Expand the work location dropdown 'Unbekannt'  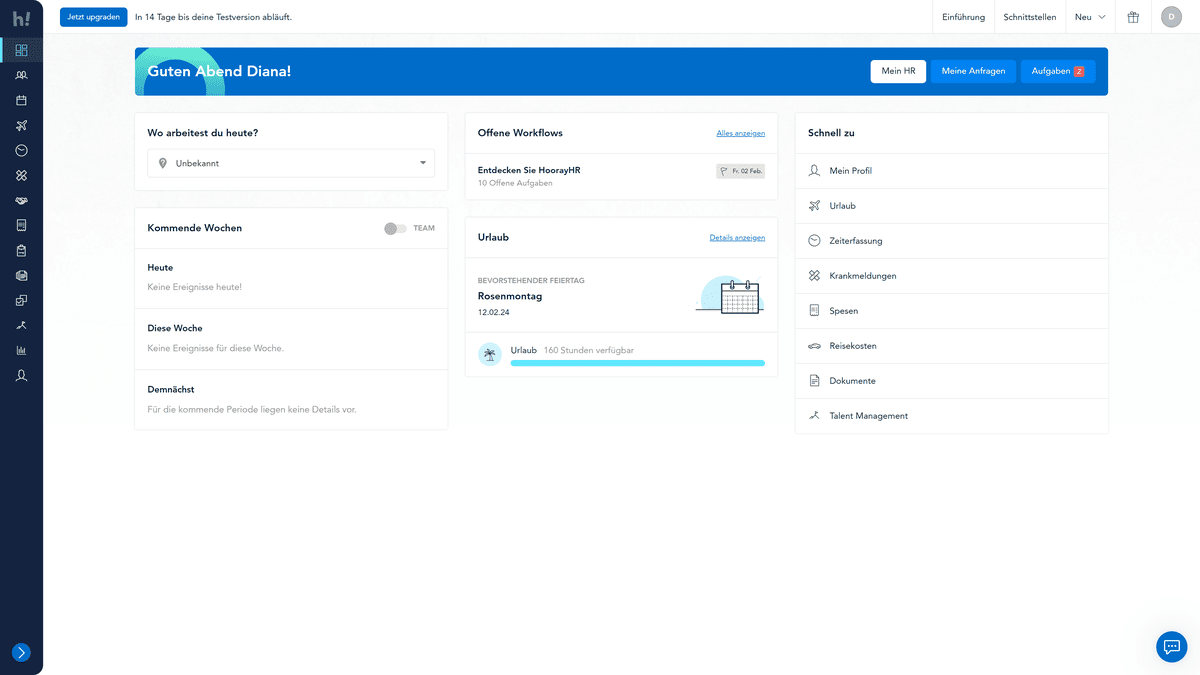291,163
